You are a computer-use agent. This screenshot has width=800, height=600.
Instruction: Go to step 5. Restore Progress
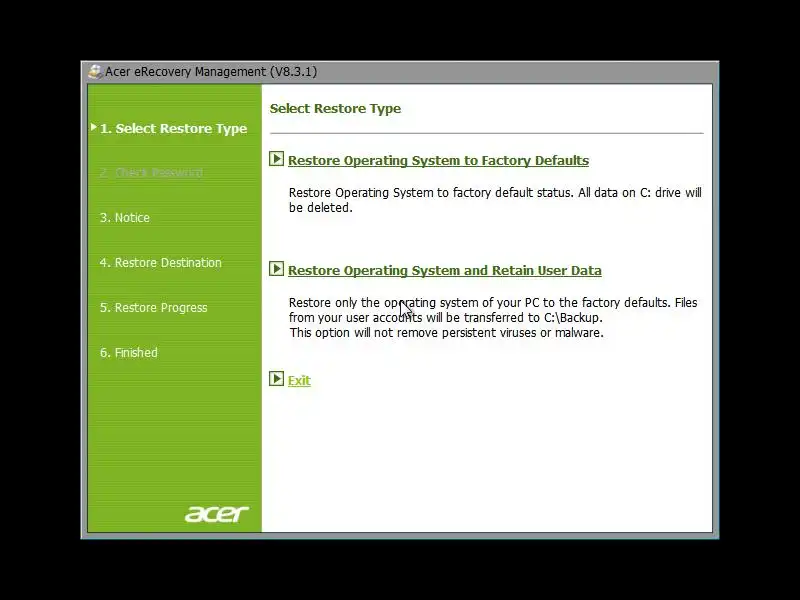coord(154,308)
